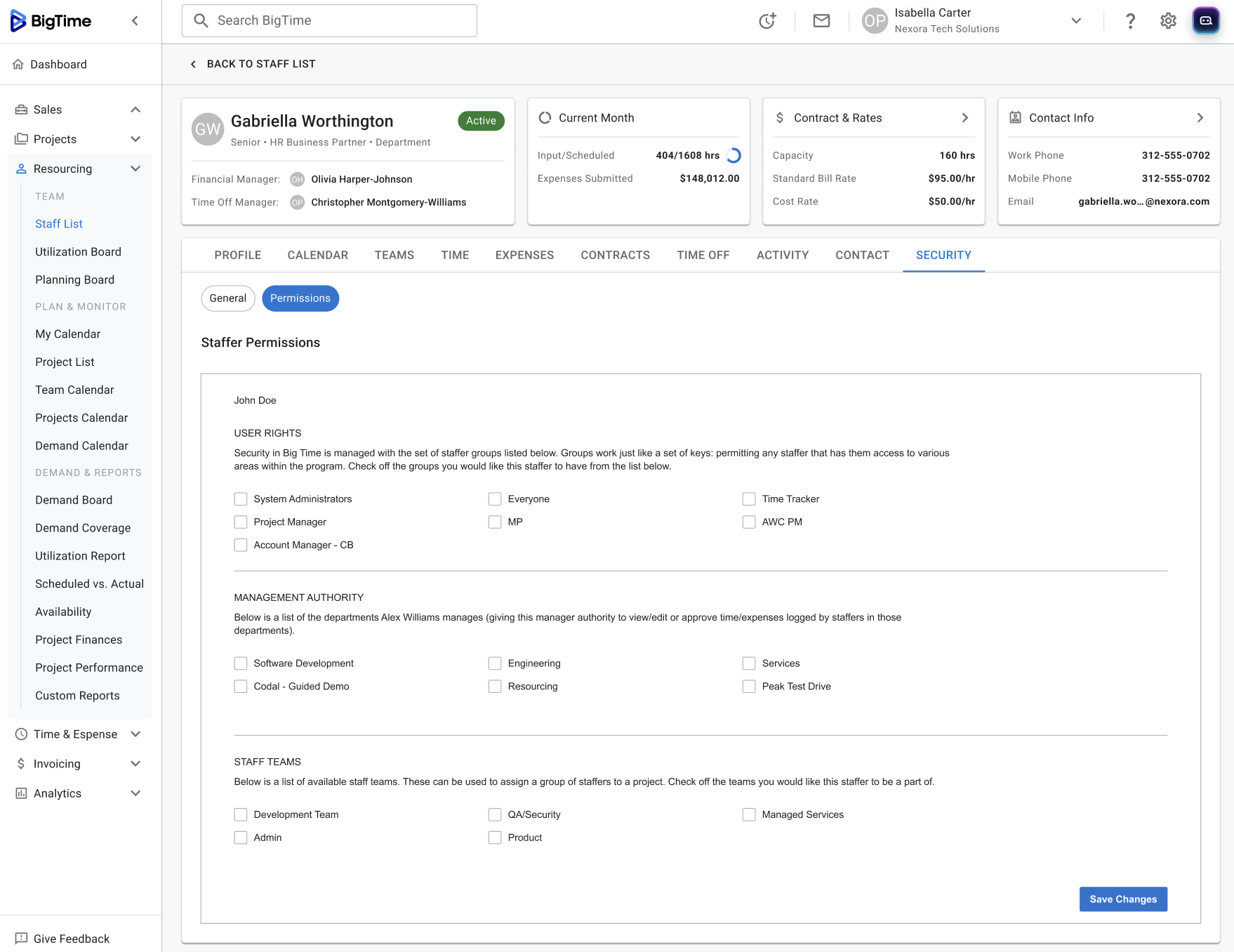Open the help question mark icon
The image size is (1234, 952).
pyautogui.click(x=1130, y=21)
